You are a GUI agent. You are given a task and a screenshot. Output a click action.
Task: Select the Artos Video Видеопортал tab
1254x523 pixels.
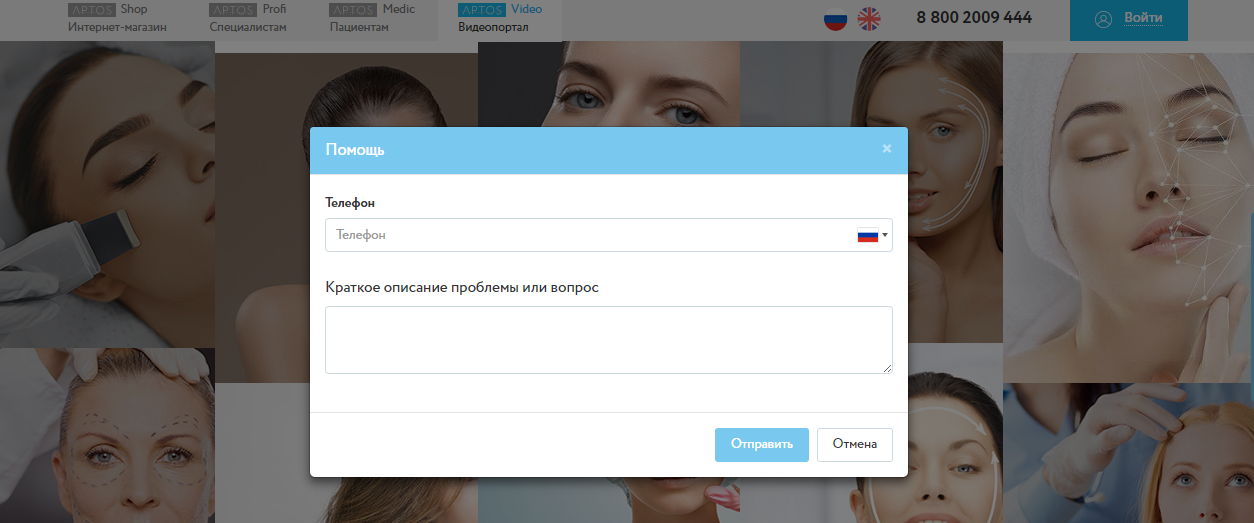click(x=500, y=18)
